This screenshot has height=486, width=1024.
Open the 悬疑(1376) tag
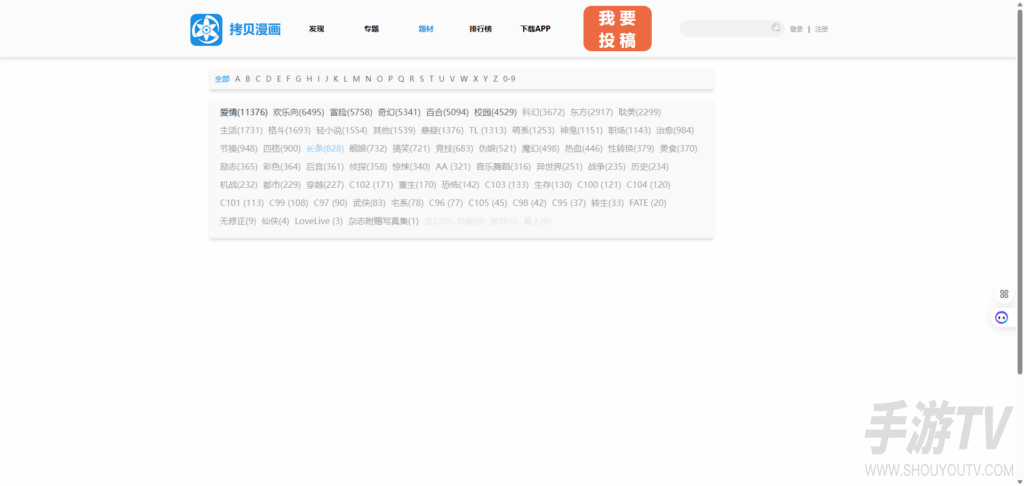442,131
